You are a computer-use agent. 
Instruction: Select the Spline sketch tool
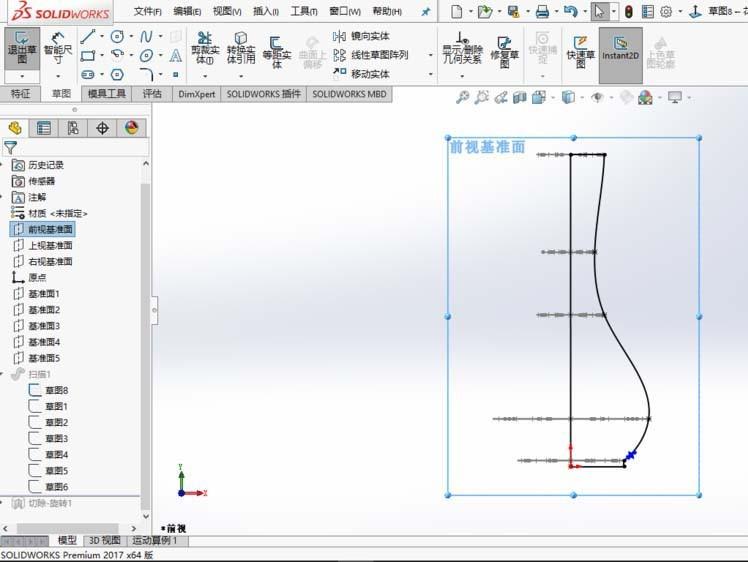(x=146, y=36)
